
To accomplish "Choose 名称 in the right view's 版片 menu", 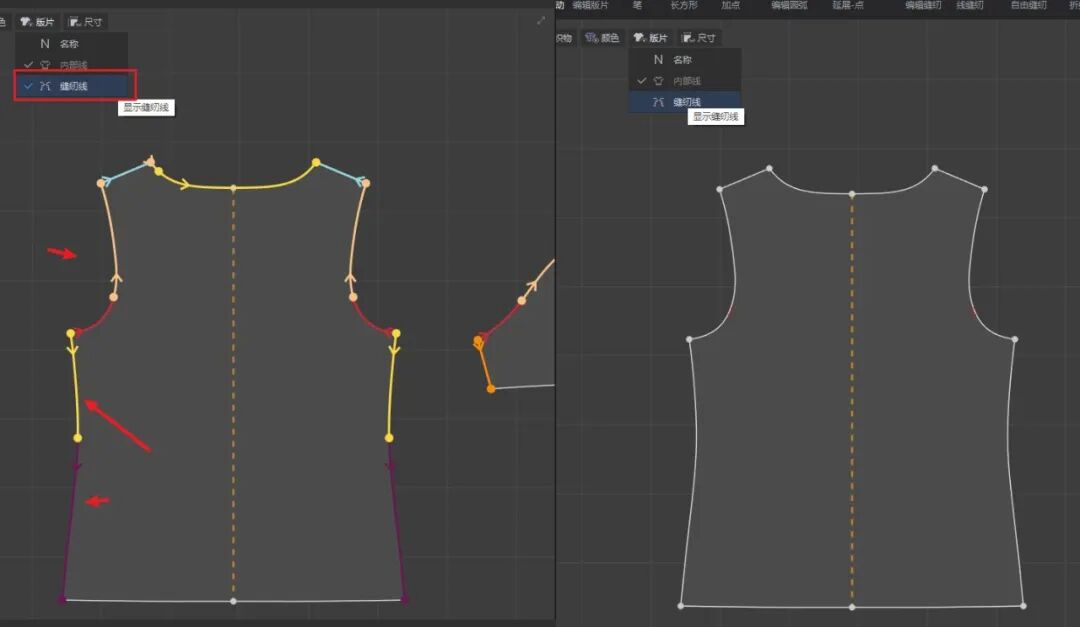I will coord(685,59).
